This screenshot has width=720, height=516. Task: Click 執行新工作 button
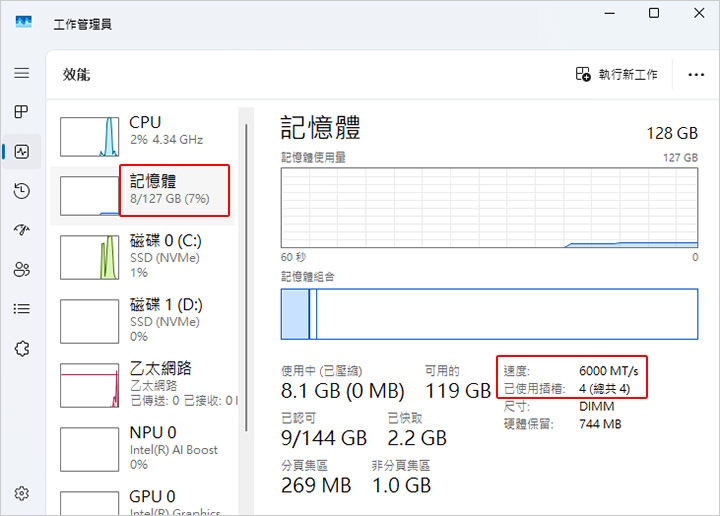[616, 74]
